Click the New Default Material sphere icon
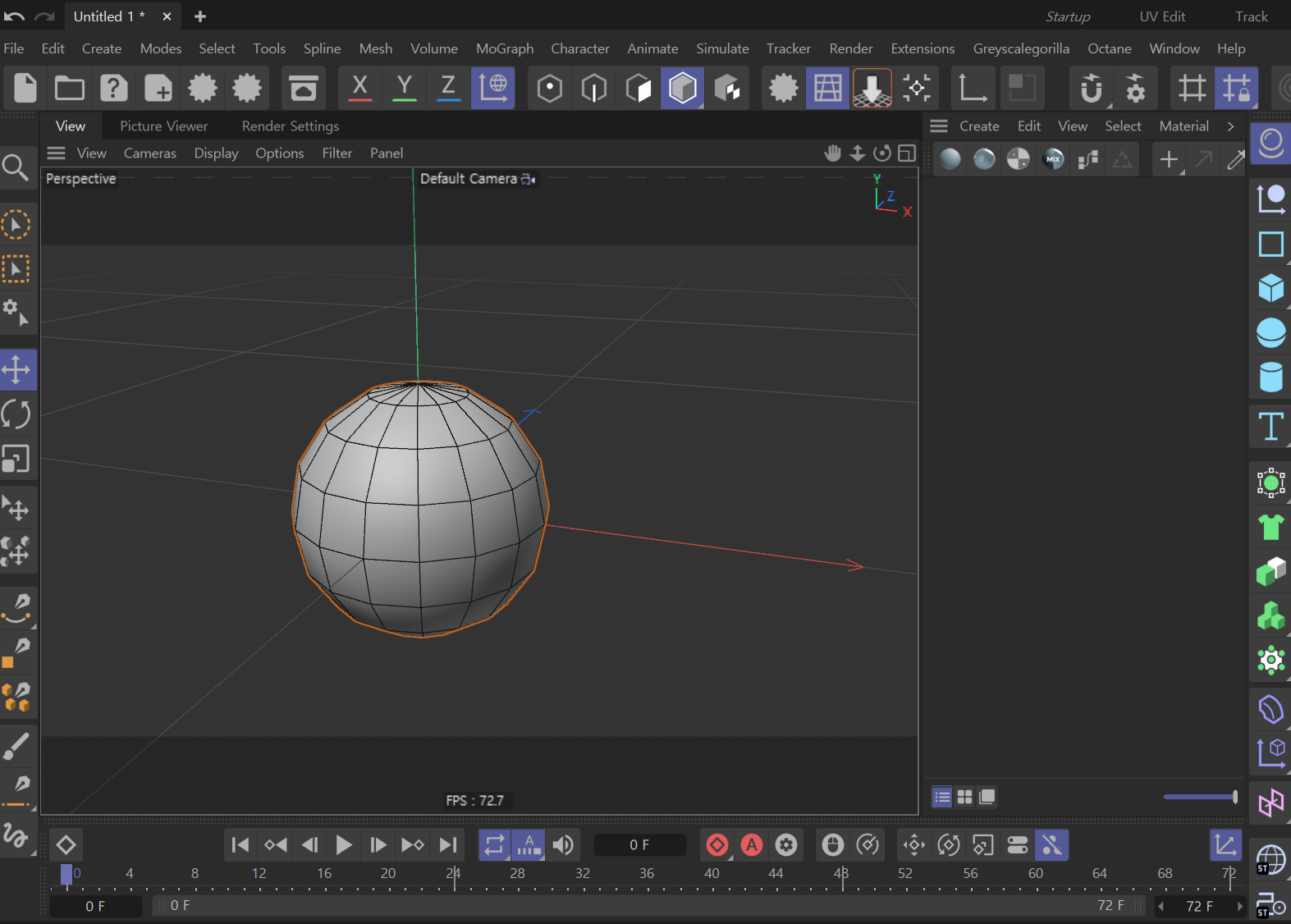Image resolution: width=1291 pixels, height=924 pixels. tap(950, 158)
